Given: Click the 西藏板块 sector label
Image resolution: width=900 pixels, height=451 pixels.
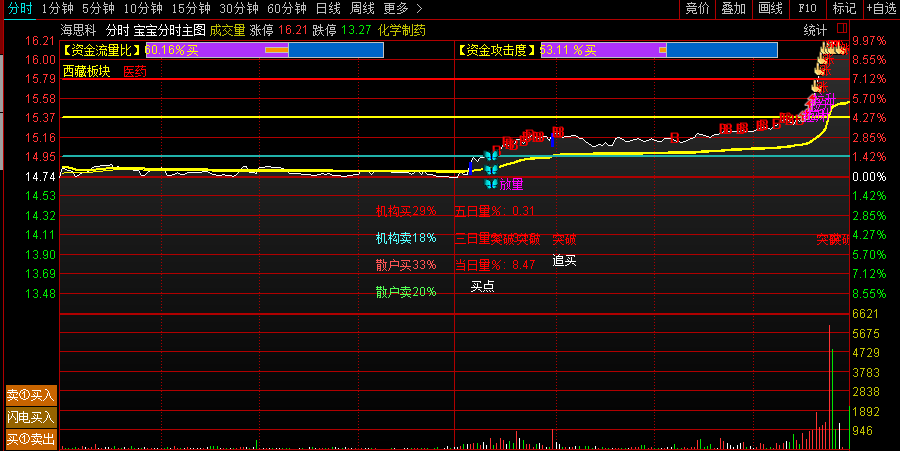Looking at the screenshot, I should 87,71.
